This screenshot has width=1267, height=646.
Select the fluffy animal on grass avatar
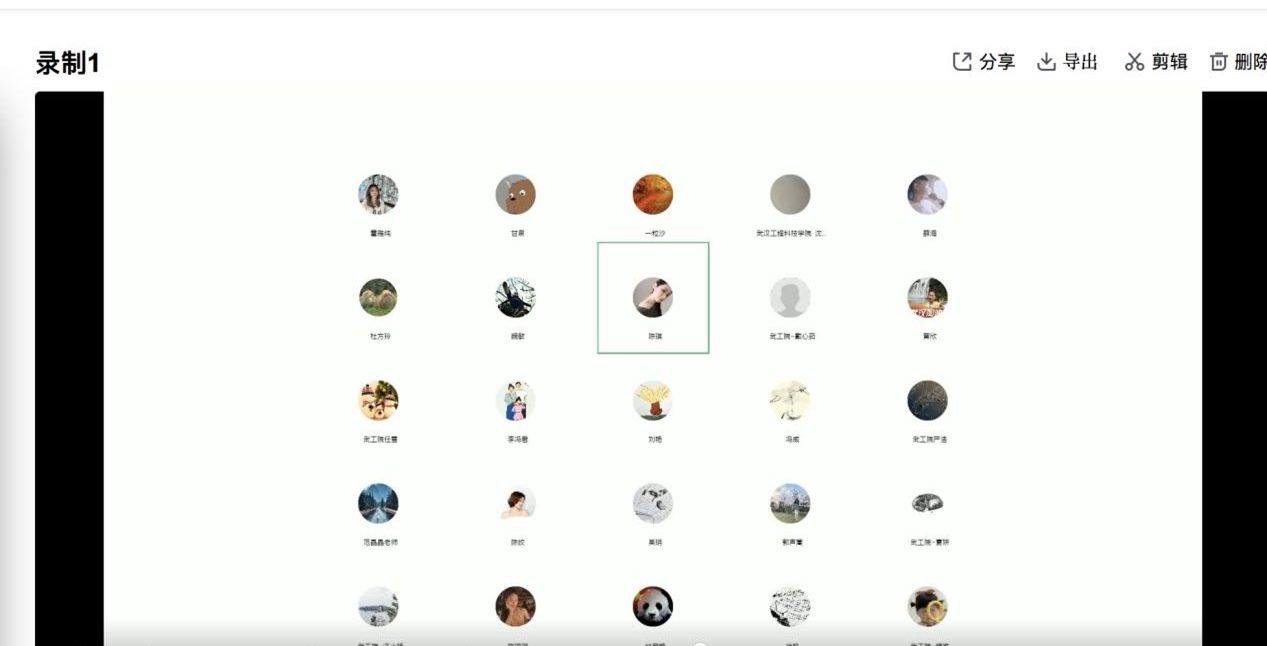378,297
